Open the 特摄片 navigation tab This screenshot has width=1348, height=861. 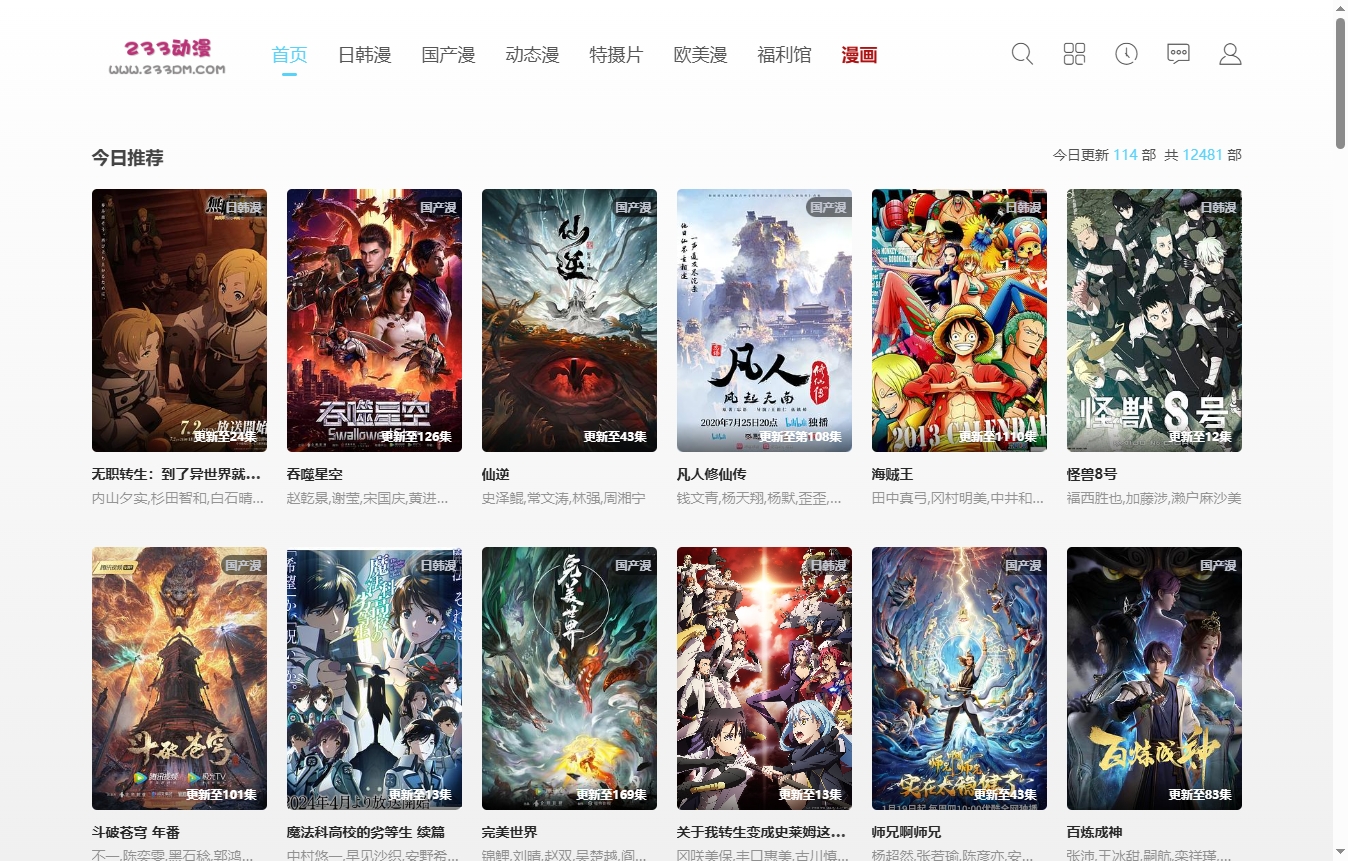click(616, 55)
